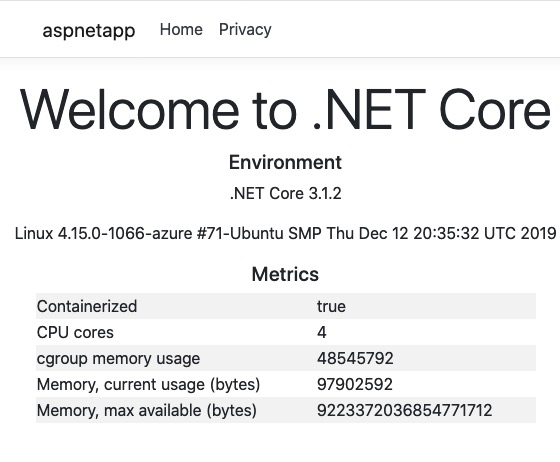Open the Privacy nav link
The width and height of the screenshot is (560, 462).
(245, 30)
